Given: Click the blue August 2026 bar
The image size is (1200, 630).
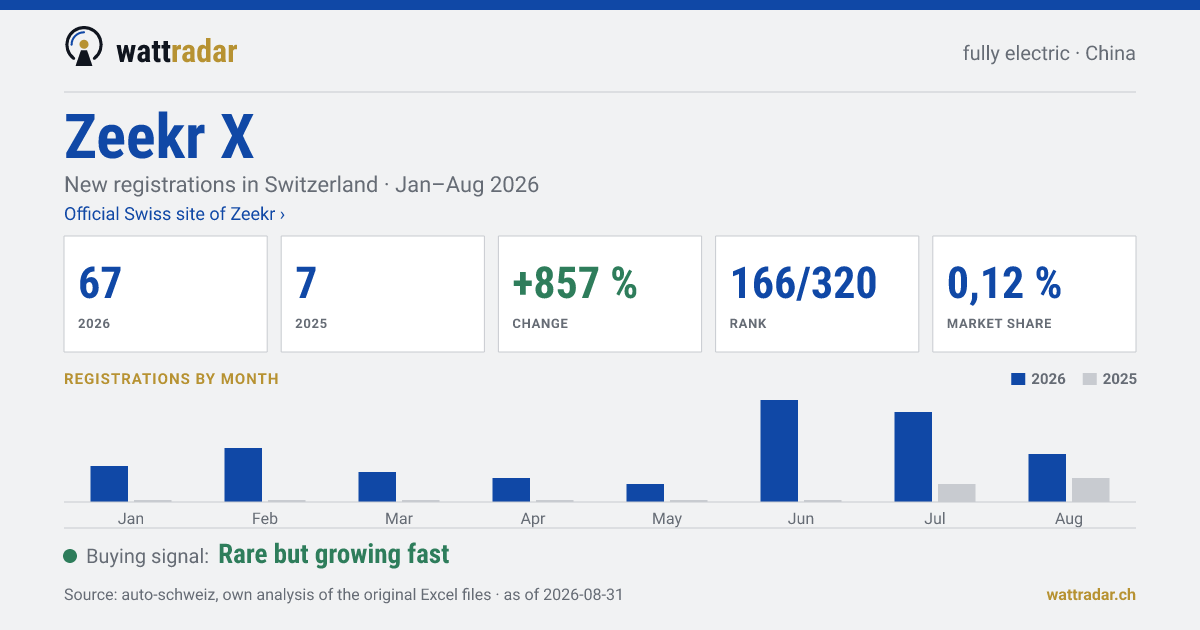Looking at the screenshot, I should (1047, 478).
